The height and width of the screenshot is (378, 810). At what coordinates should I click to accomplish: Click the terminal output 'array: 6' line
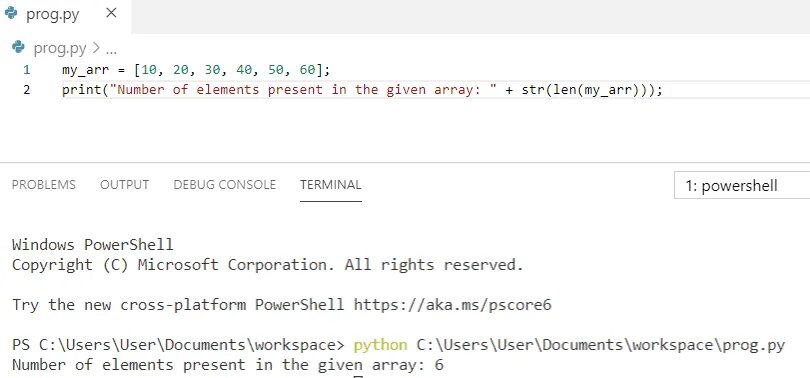(228, 365)
